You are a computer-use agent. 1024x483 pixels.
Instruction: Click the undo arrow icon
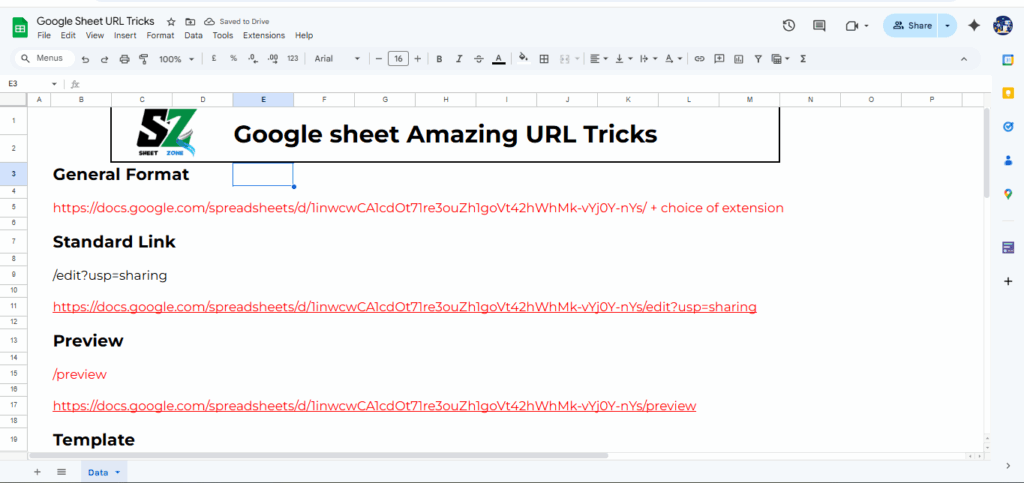point(86,59)
